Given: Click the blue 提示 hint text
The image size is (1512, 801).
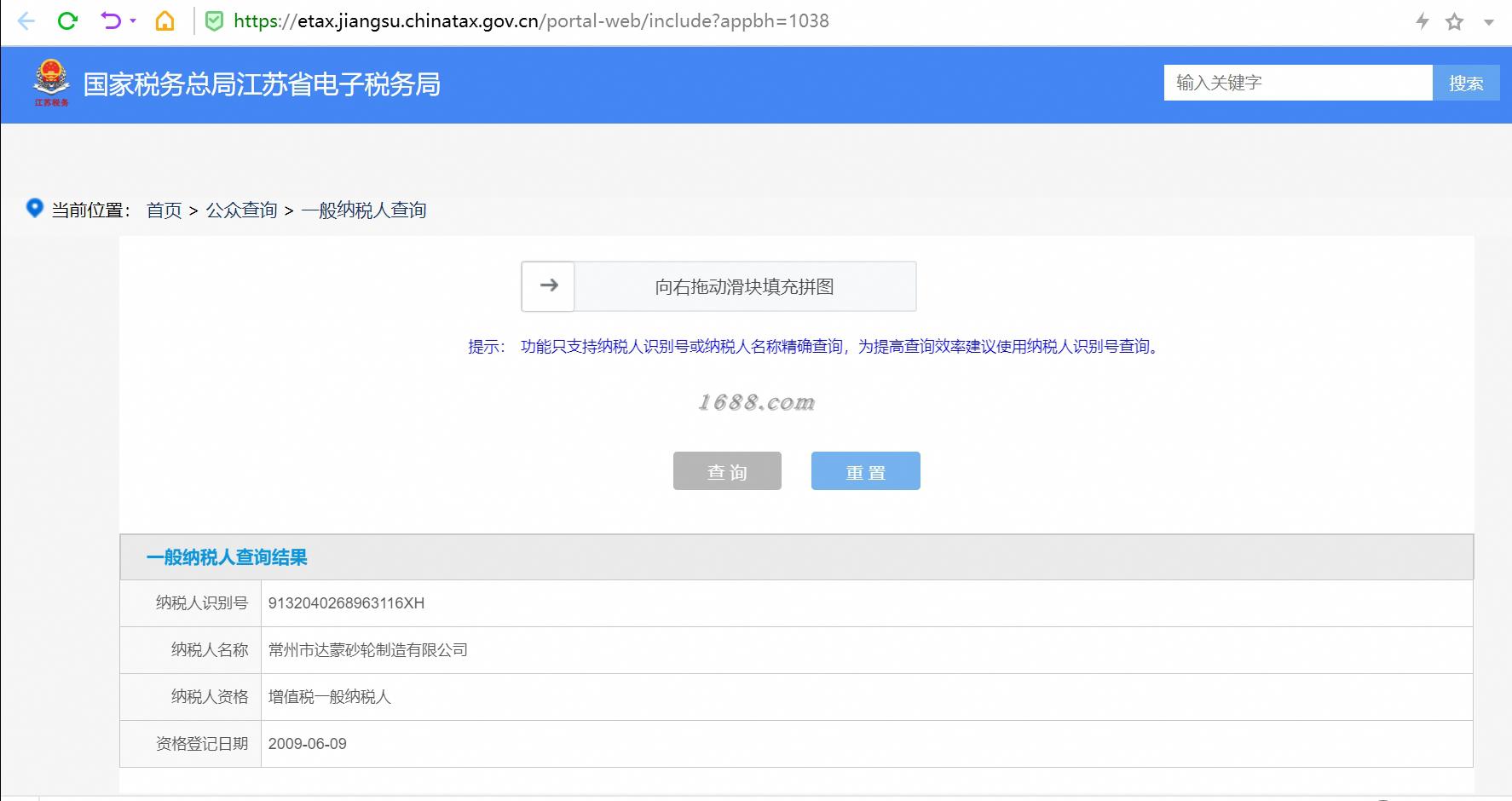Looking at the screenshot, I should coord(815,347).
